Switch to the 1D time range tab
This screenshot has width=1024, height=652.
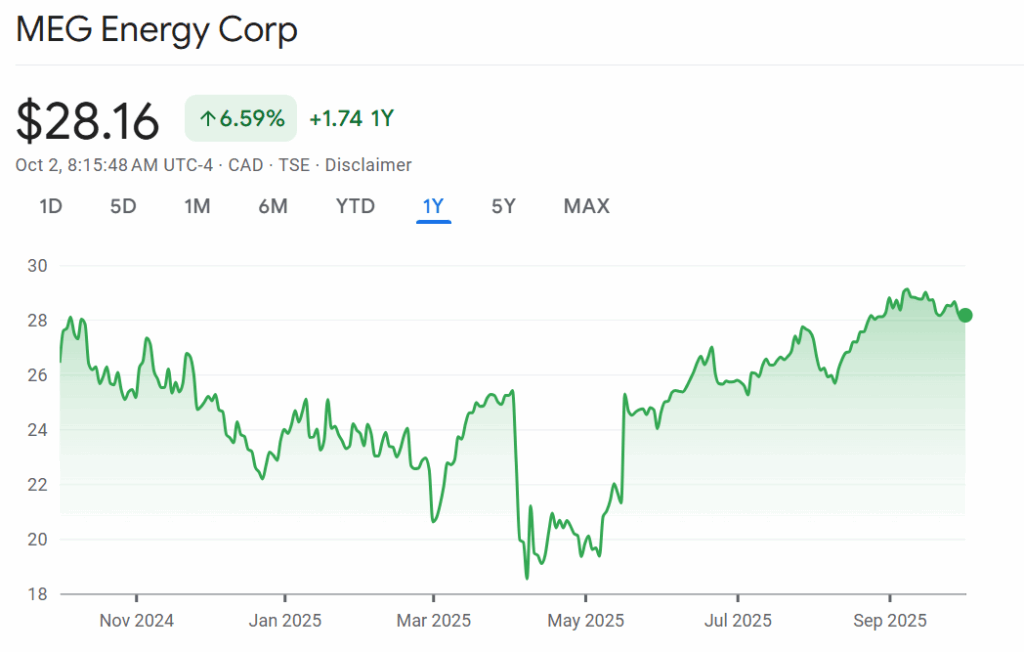51,206
